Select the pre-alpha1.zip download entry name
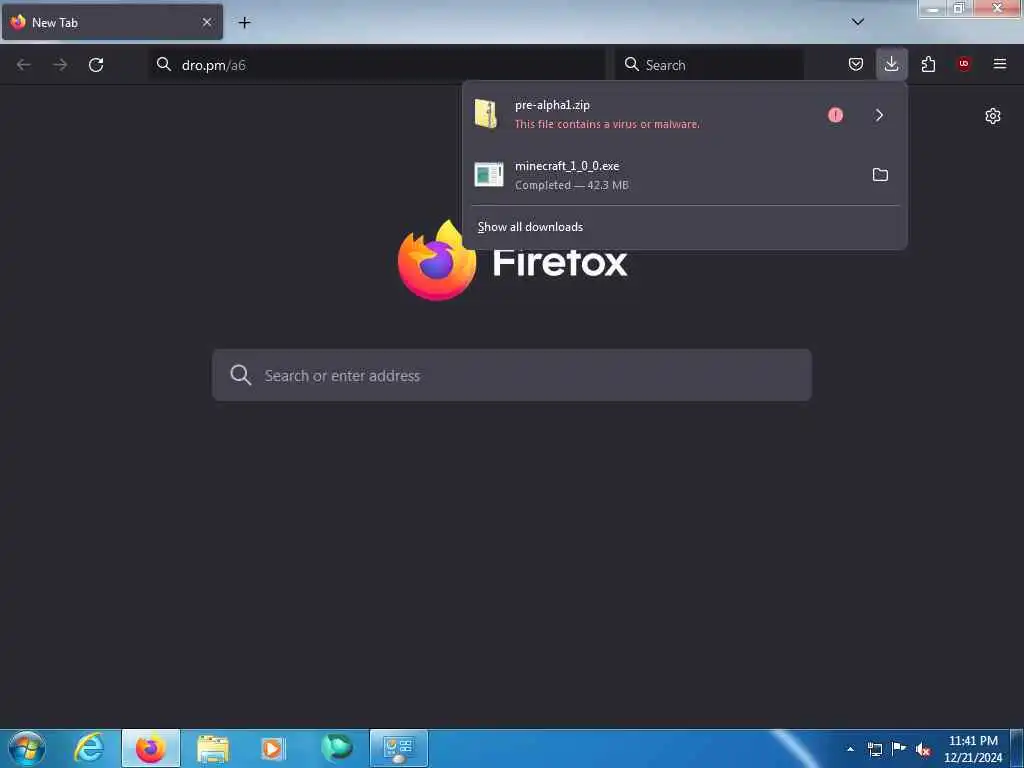This screenshot has height=768, width=1024. (x=552, y=105)
